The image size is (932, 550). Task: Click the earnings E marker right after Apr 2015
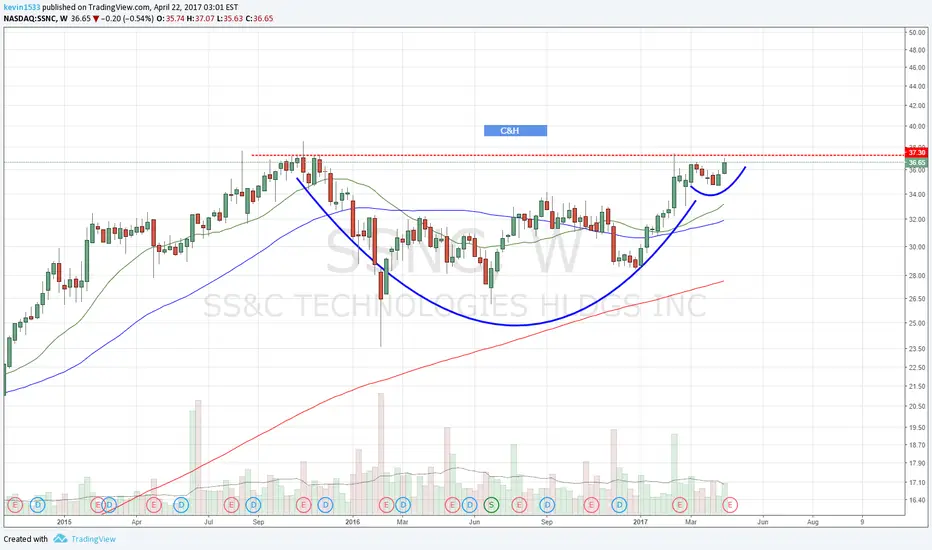coord(153,505)
